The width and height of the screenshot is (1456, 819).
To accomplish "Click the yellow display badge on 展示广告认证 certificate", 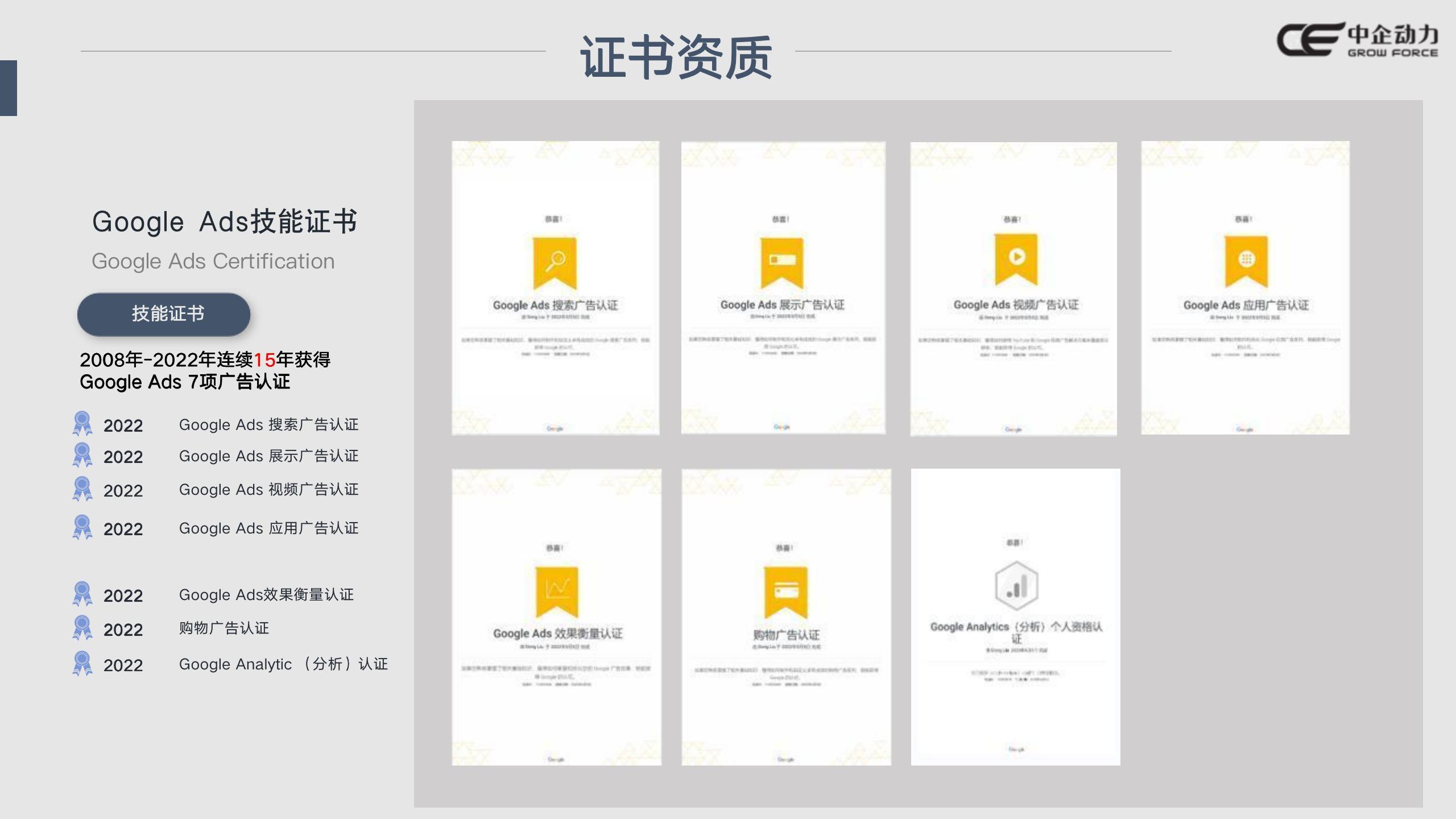I will pyautogui.click(x=782, y=262).
